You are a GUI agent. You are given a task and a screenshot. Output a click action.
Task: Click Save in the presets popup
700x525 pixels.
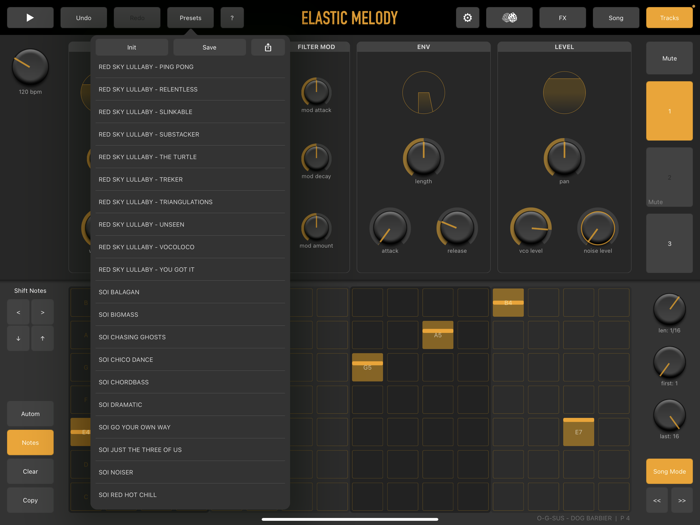coord(209,47)
